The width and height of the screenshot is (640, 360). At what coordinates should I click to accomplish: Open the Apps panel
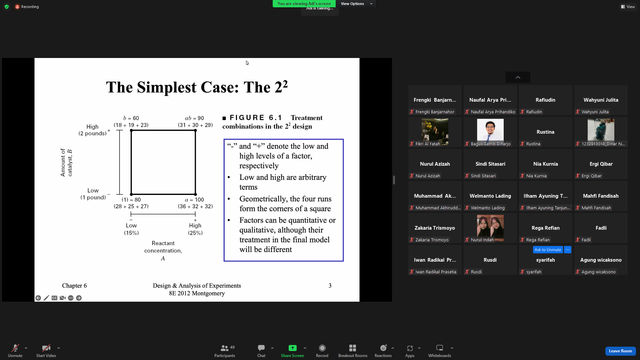click(x=410, y=350)
